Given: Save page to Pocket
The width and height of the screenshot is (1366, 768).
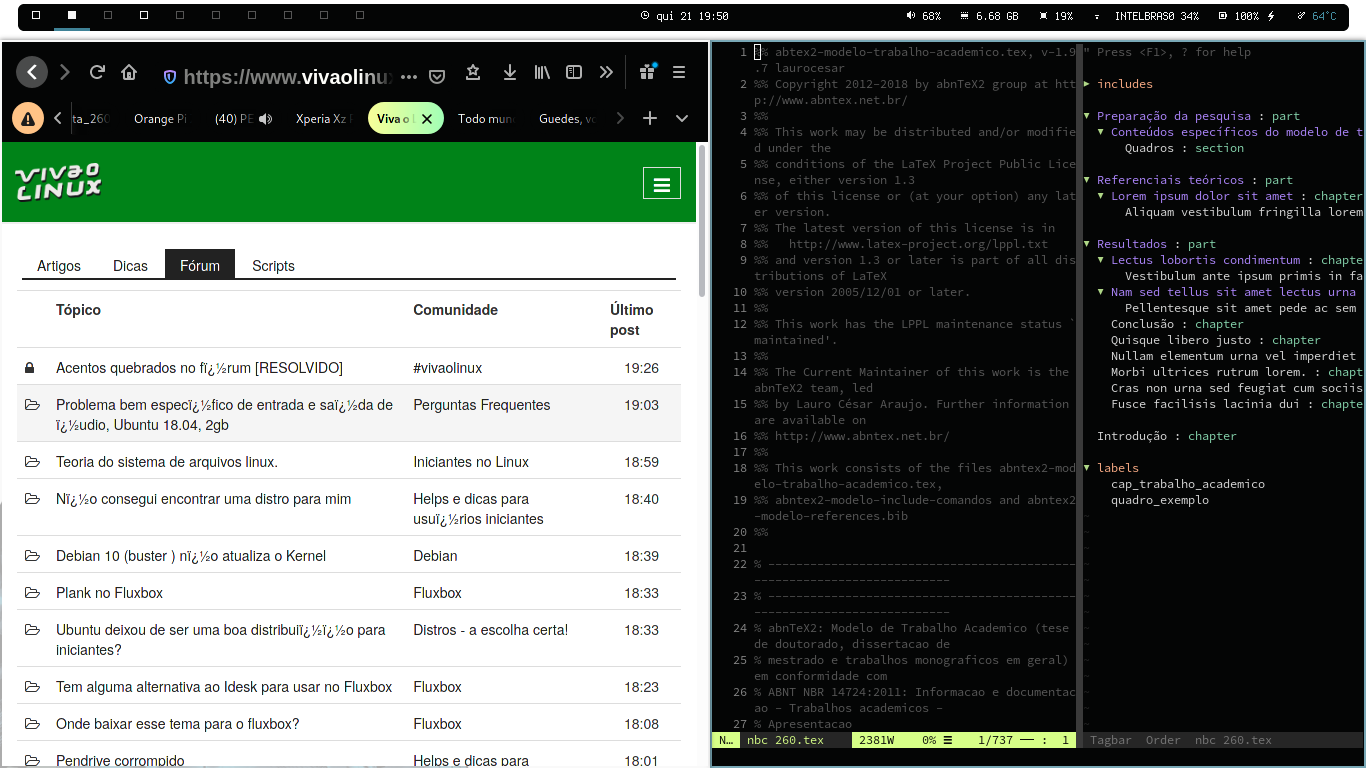Looking at the screenshot, I should 437,74.
